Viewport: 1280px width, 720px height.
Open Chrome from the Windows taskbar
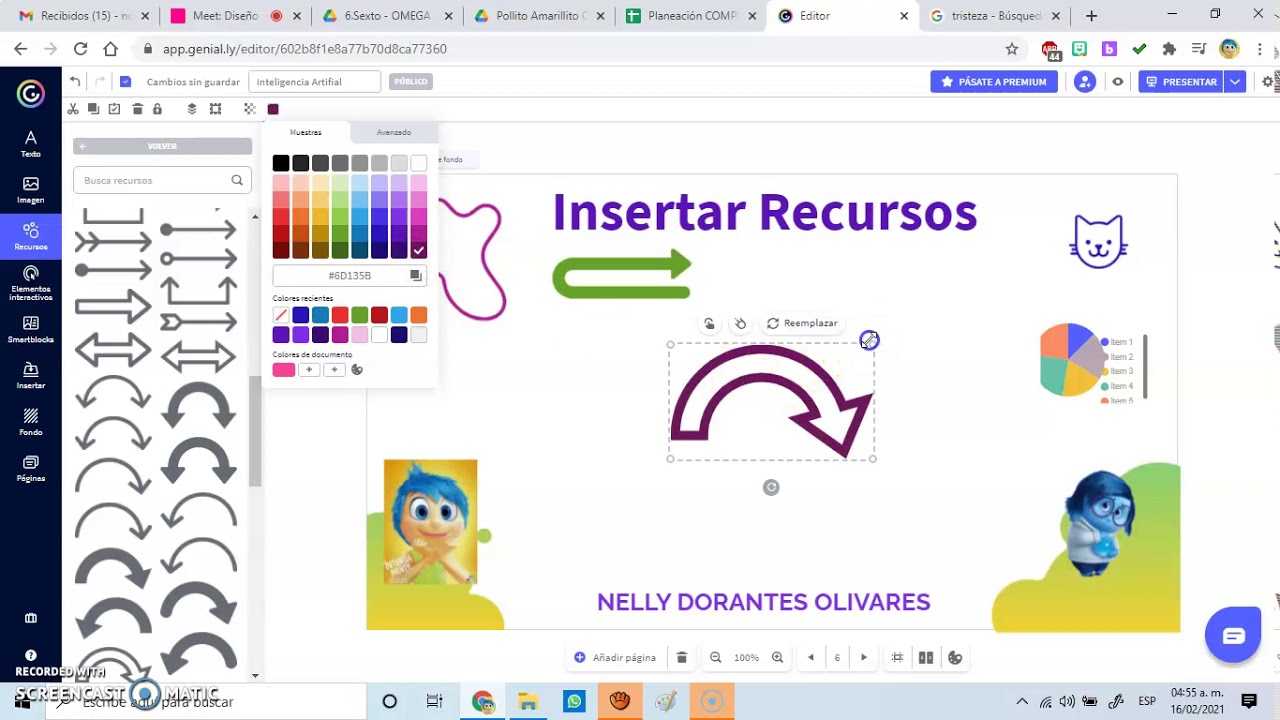[483, 701]
